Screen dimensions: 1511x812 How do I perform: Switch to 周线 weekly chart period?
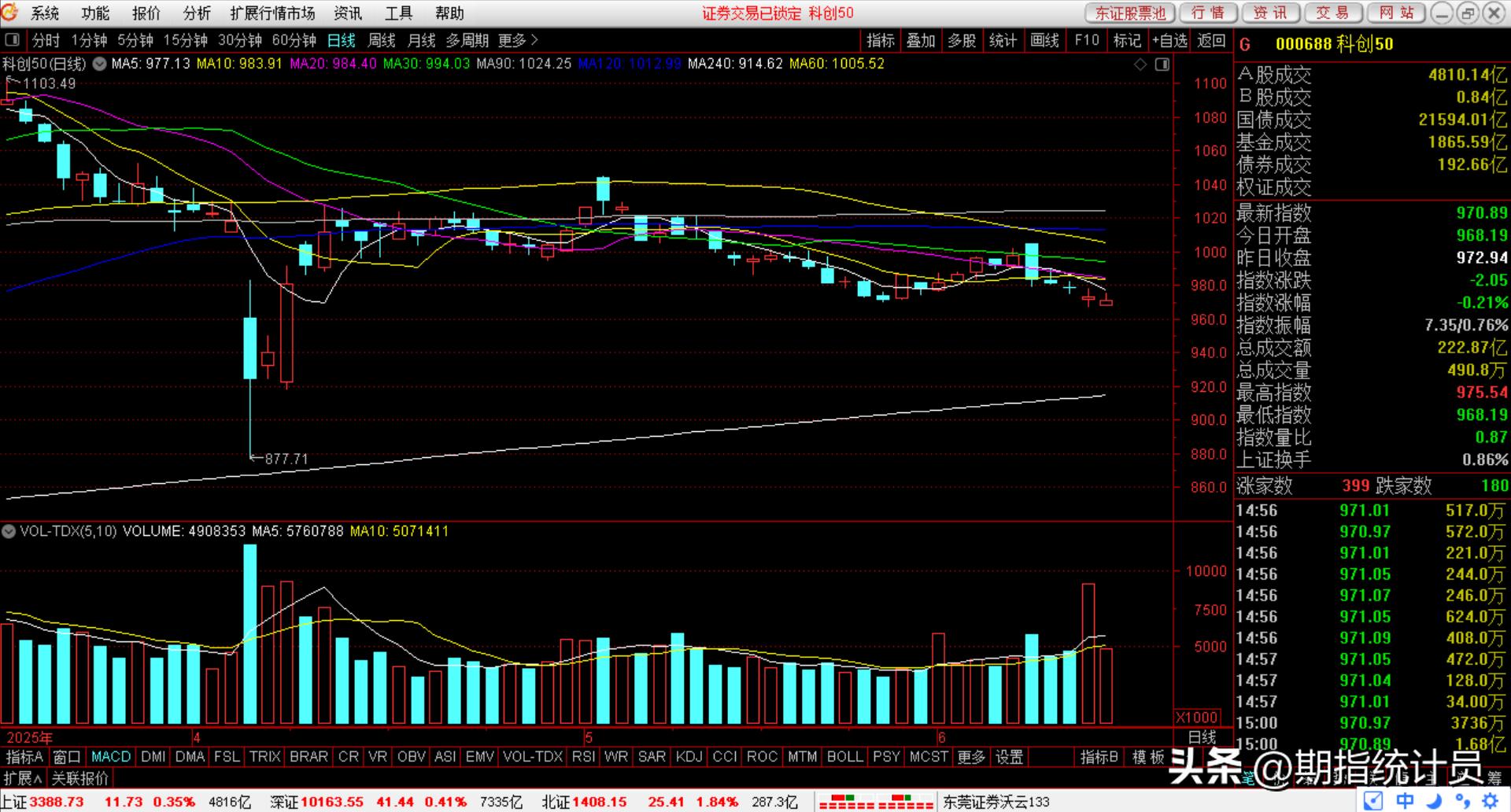point(382,40)
